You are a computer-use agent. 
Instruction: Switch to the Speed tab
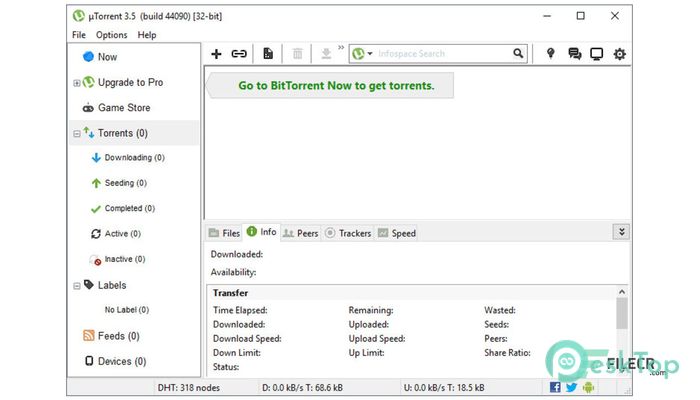coord(397,233)
